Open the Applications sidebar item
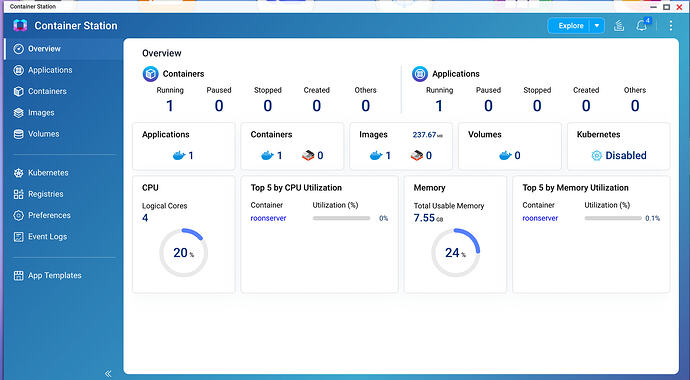The height and width of the screenshot is (380, 690). 62,70
